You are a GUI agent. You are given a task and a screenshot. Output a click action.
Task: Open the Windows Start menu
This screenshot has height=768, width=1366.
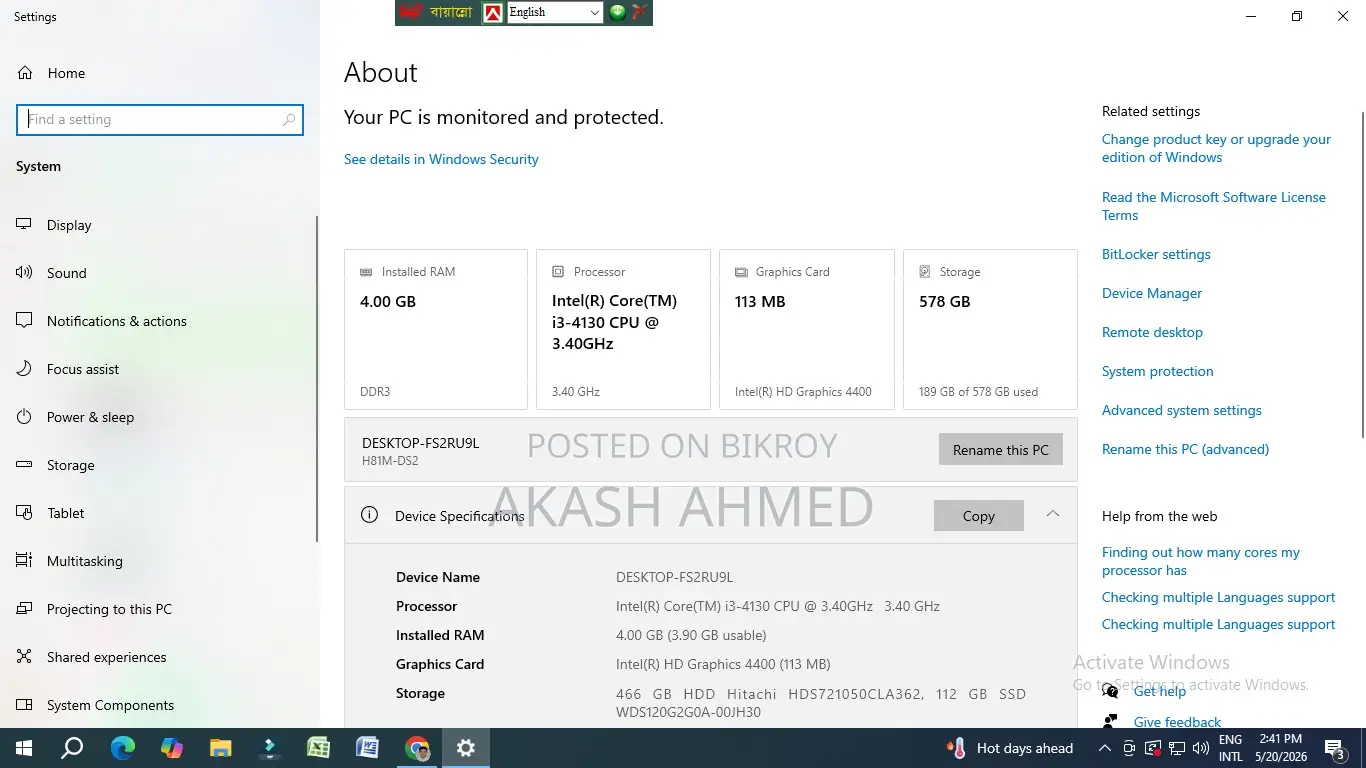pyautogui.click(x=24, y=748)
